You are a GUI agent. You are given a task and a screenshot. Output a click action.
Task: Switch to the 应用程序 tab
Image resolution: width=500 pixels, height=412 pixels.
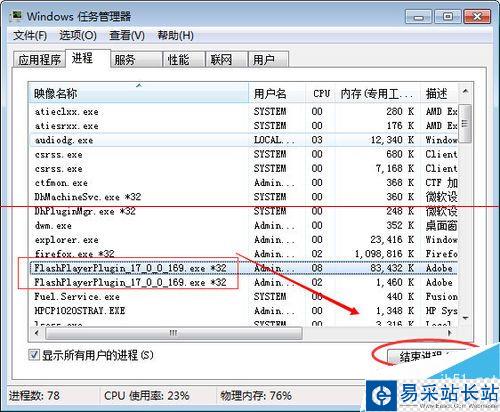pyautogui.click(x=39, y=60)
